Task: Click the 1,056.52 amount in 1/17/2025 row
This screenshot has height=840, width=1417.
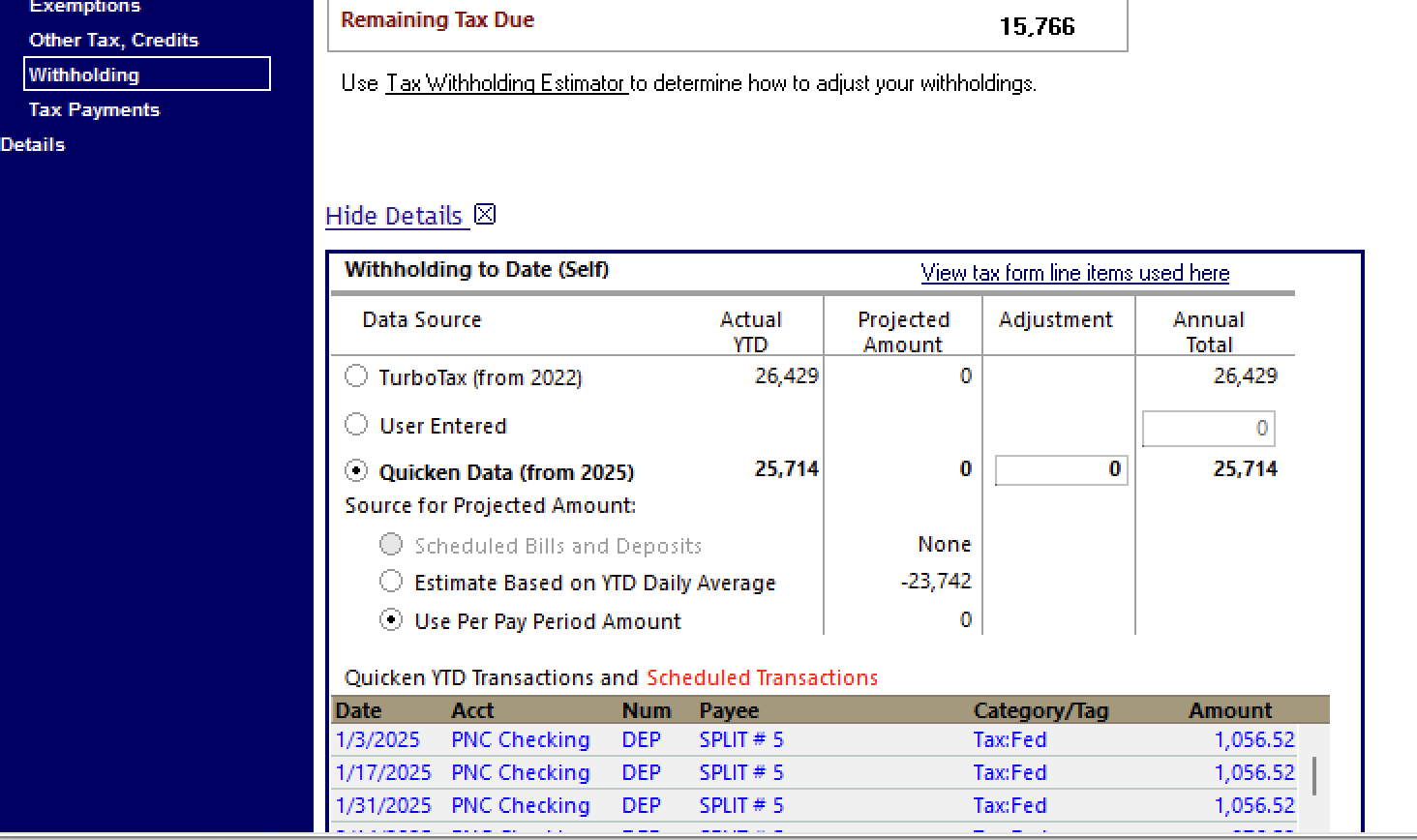Action: point(1254,773)
